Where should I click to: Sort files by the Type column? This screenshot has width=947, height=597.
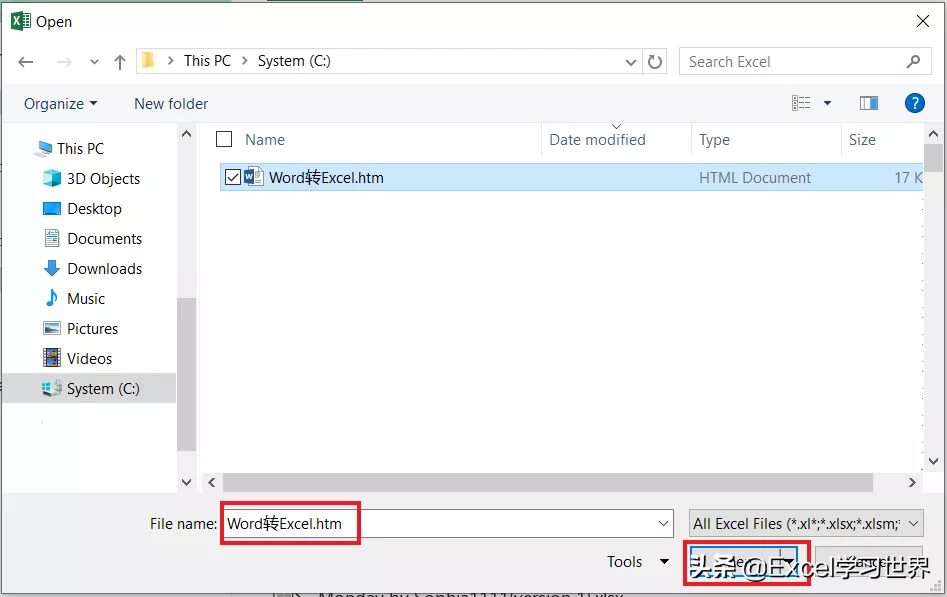click(714, 140)
